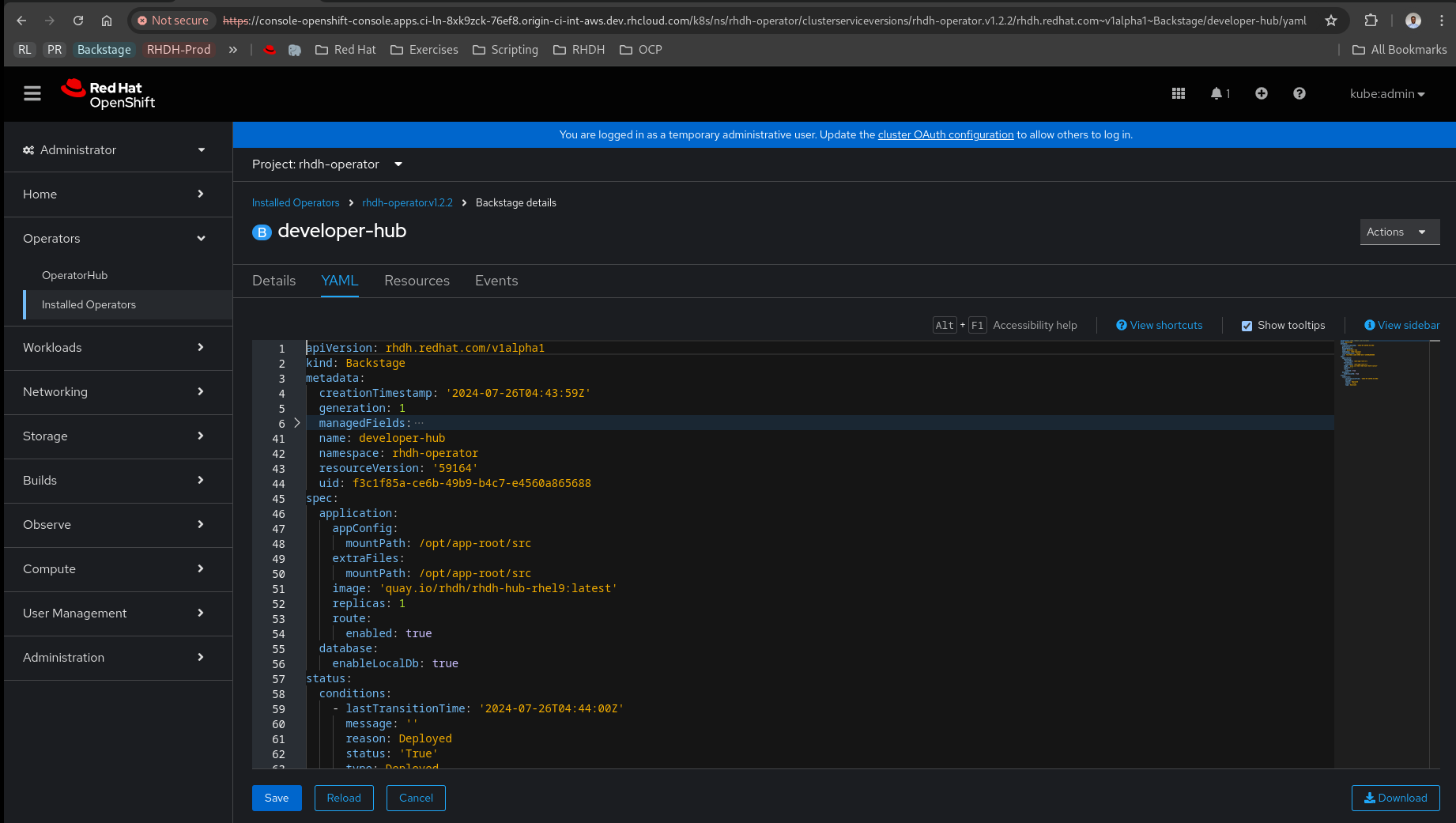This screenshot has width=1456, height=823.
Task: Click the browser reload icon
Action: tap(78, 21)
